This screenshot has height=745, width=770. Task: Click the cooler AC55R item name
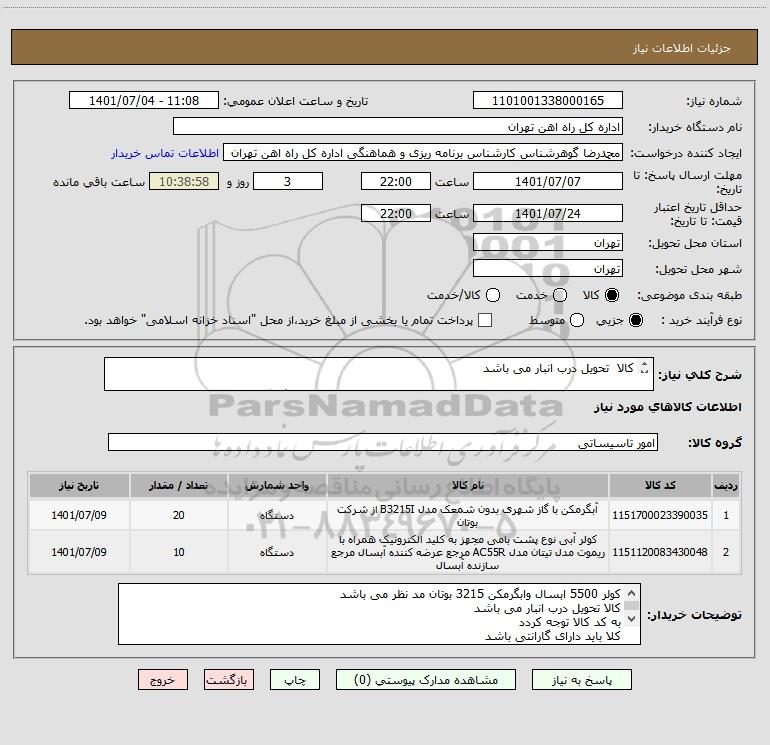coord(468,552)
